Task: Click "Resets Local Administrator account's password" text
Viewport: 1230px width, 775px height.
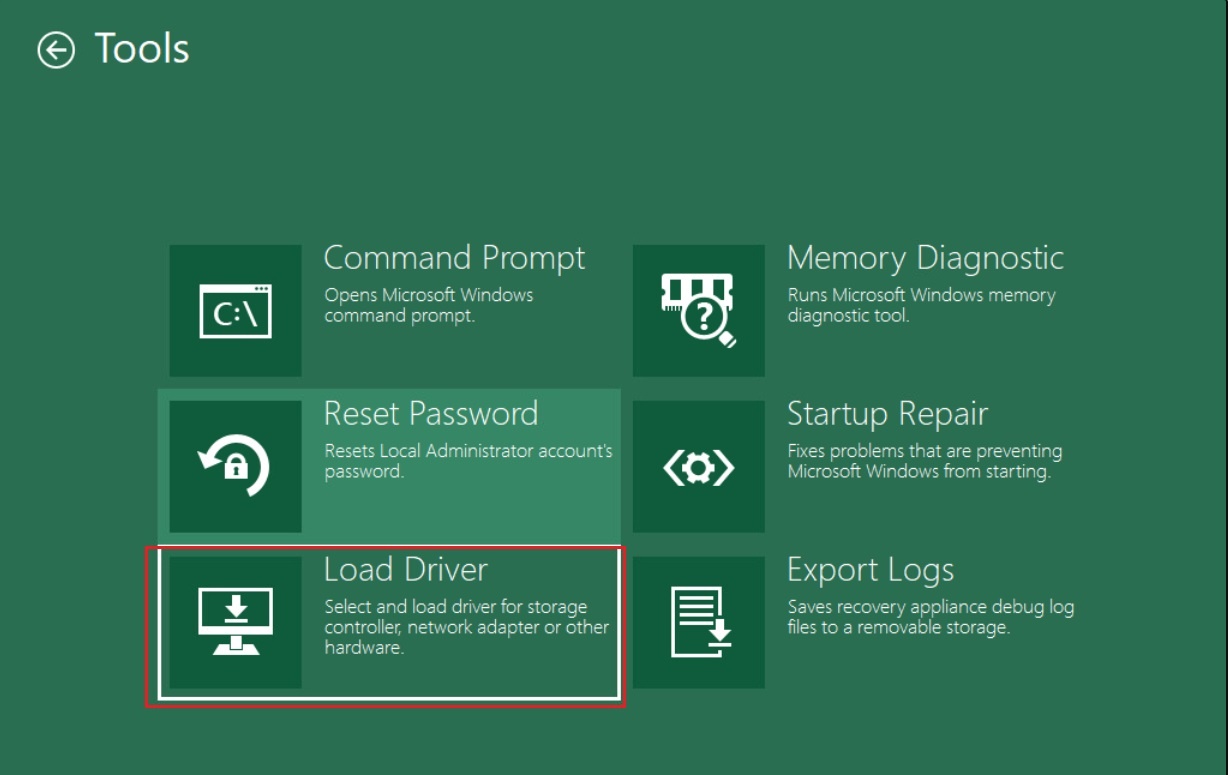Action: (x=468, y=461)
